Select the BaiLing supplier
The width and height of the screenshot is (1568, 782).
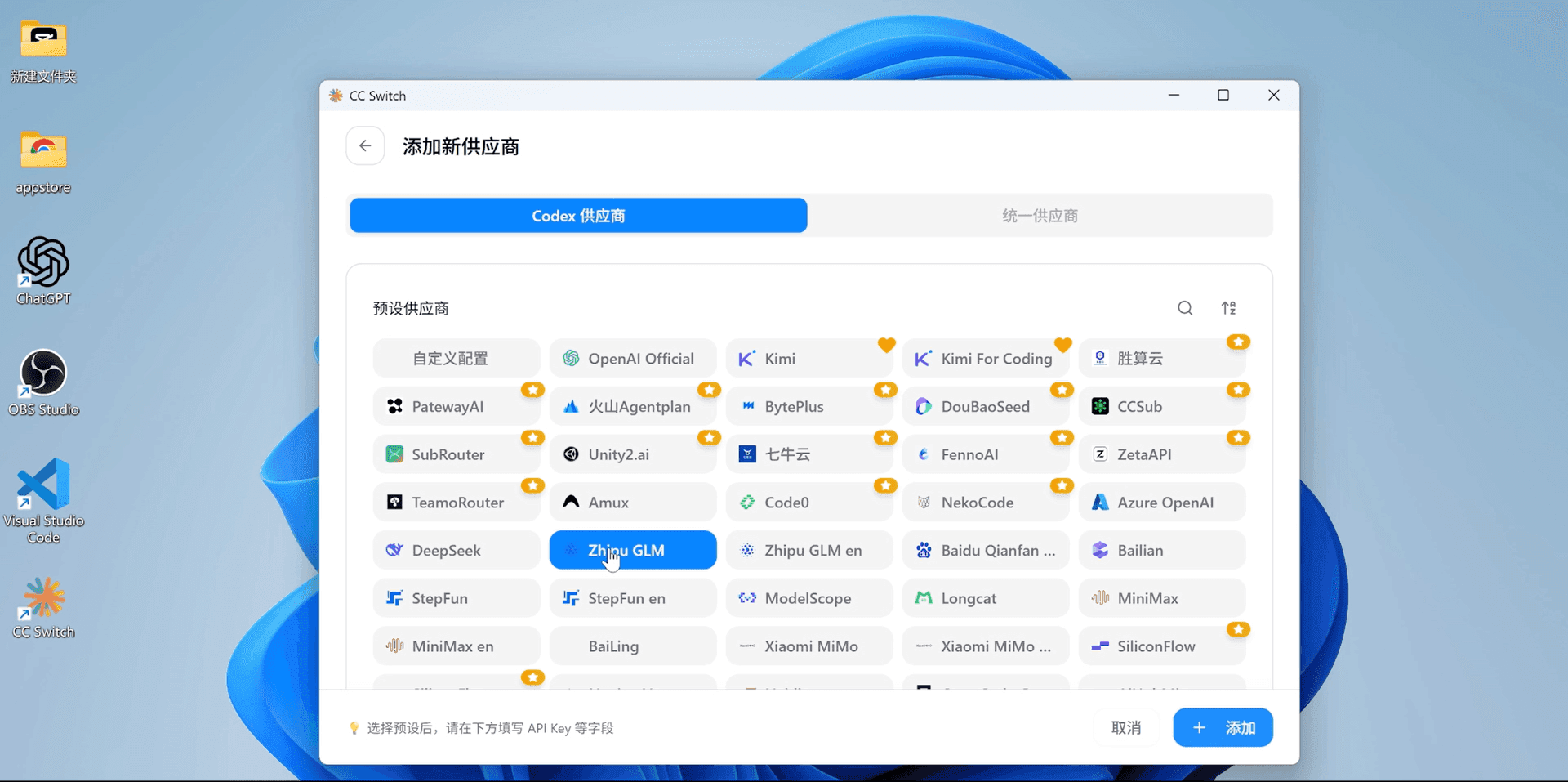(633, 646)
